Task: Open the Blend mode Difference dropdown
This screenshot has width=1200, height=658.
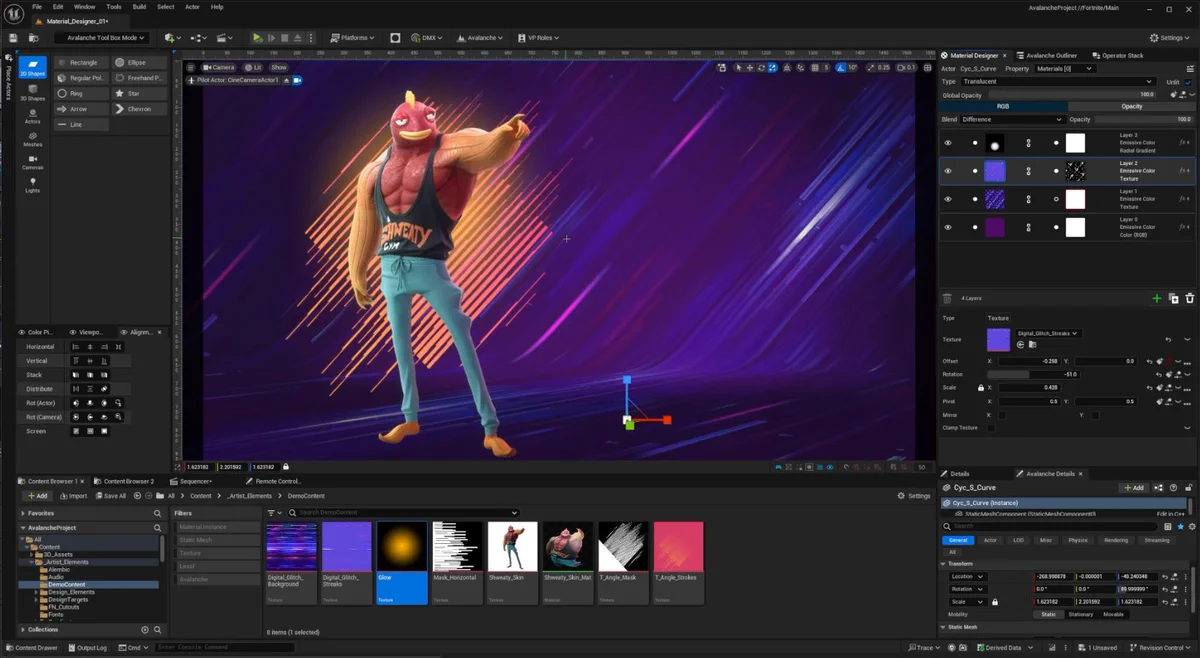Action: (1012, 119)
